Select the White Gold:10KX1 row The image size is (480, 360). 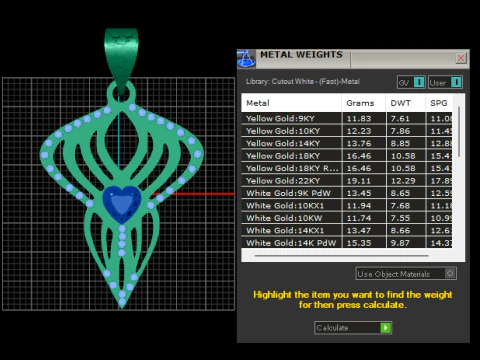point(347,206)
